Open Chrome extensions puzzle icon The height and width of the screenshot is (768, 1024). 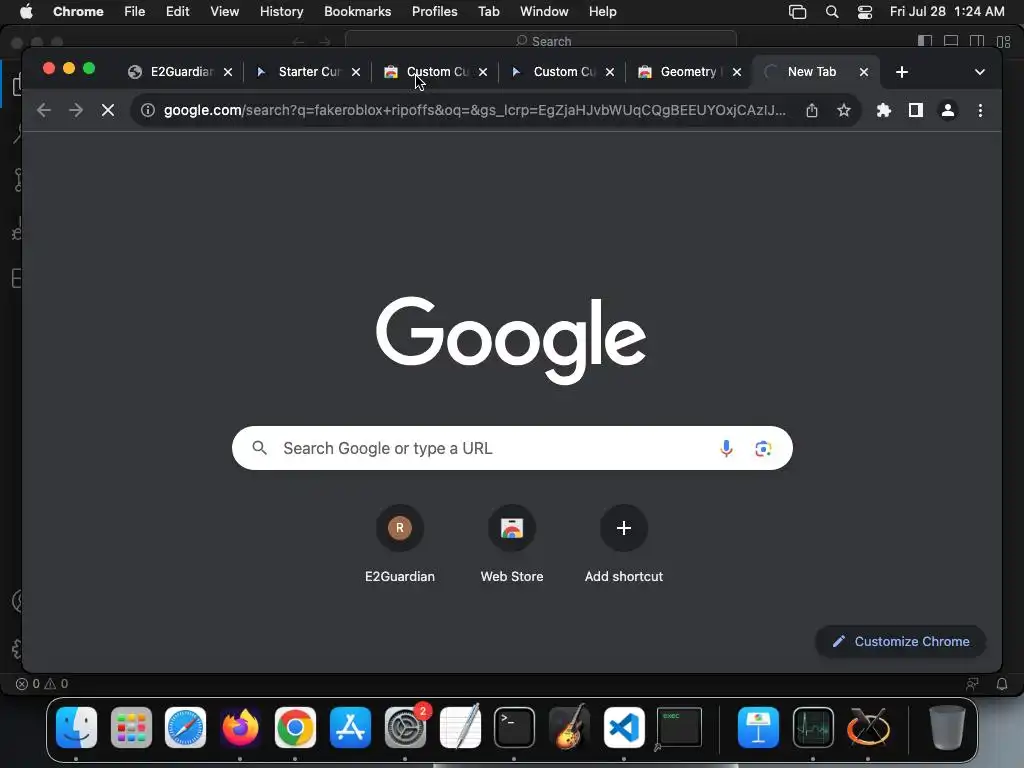point(884,110)
